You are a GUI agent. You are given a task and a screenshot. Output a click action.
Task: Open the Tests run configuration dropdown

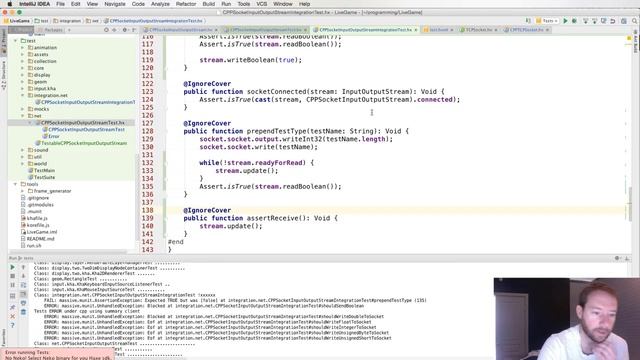click(x=547, y=21)
